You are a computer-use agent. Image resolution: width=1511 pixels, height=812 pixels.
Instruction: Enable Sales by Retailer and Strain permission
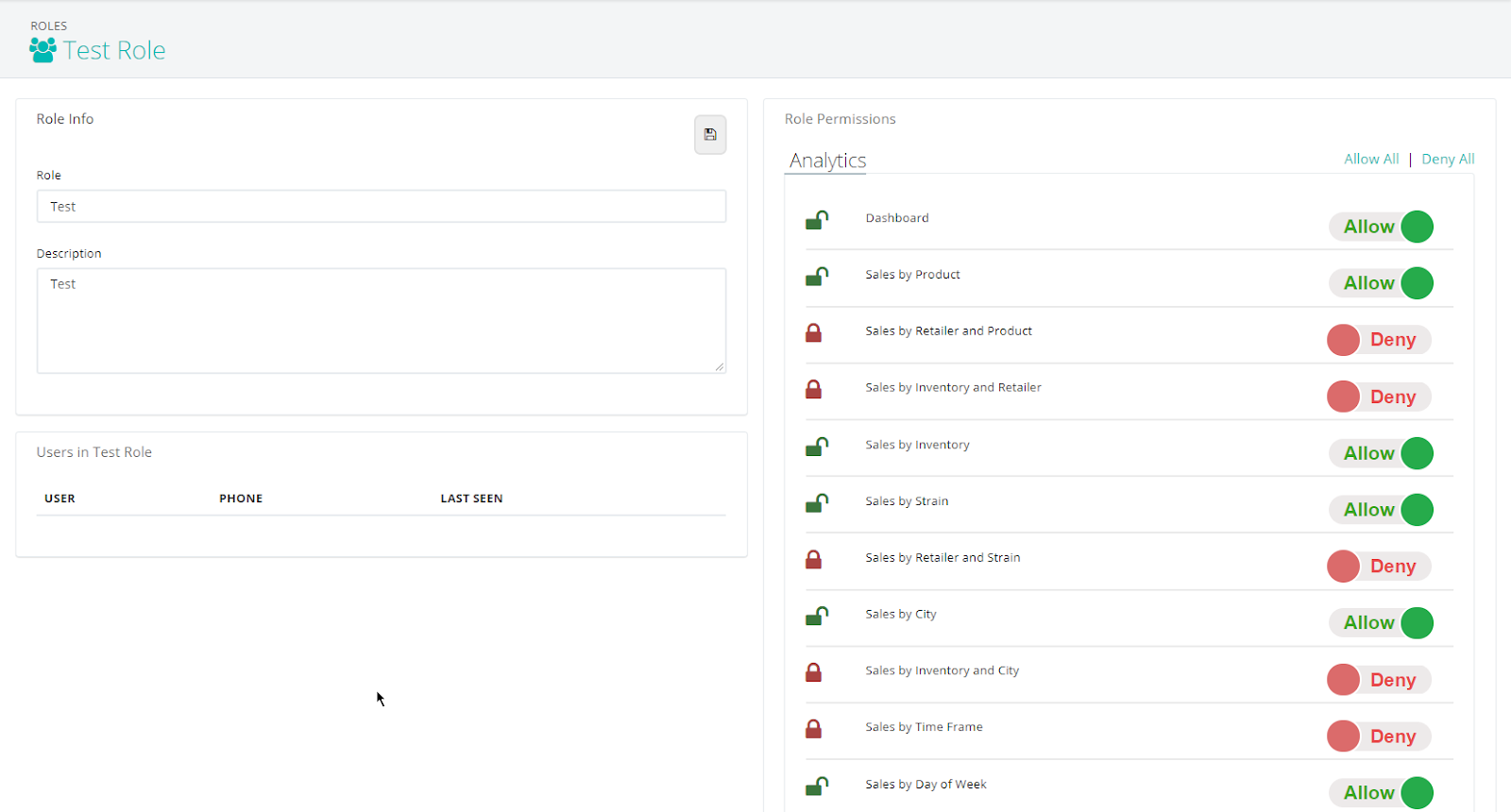[1379, 567]
